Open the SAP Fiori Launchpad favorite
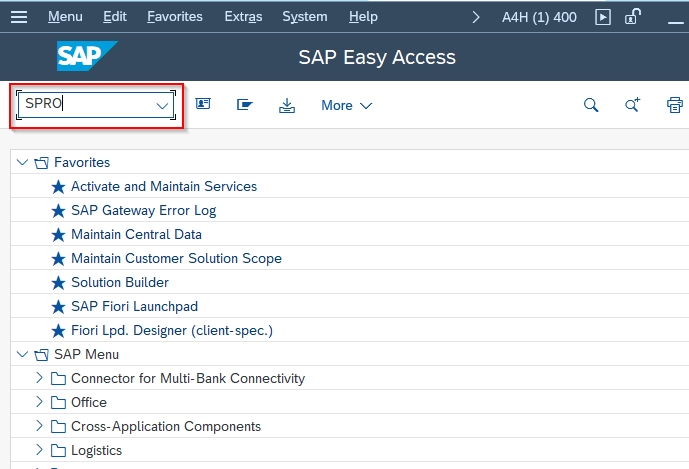Screen dimensions: 689x469 [x=134, y=306]
